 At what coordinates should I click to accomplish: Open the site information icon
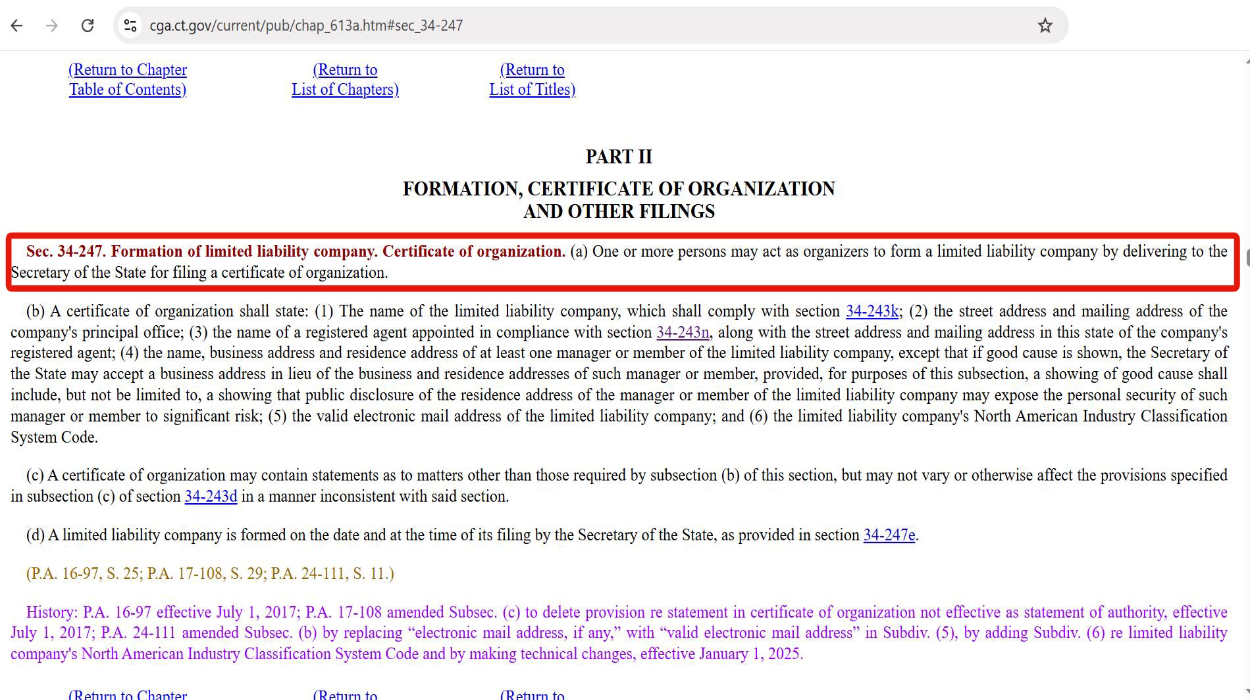[x=130, y=26]
